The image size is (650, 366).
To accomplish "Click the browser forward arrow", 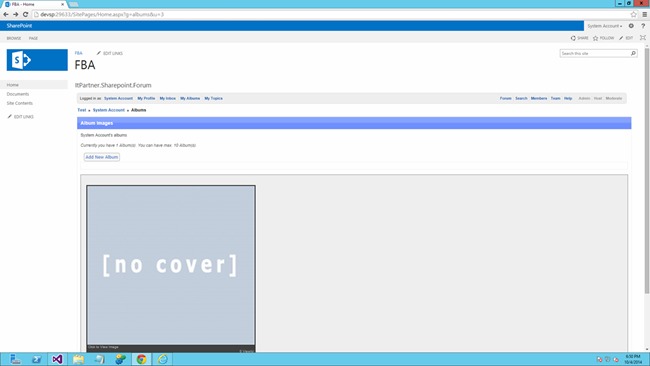I will (16, 15).
